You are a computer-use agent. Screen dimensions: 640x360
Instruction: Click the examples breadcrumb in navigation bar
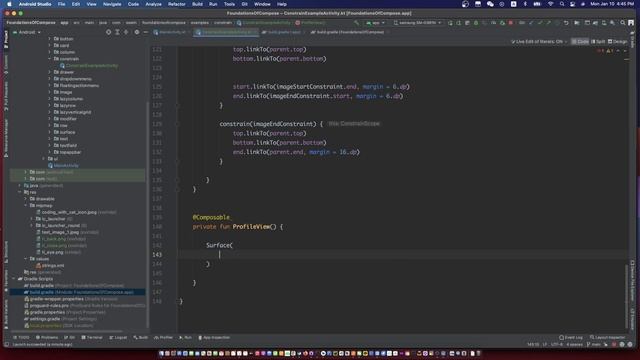pos(200,23)
